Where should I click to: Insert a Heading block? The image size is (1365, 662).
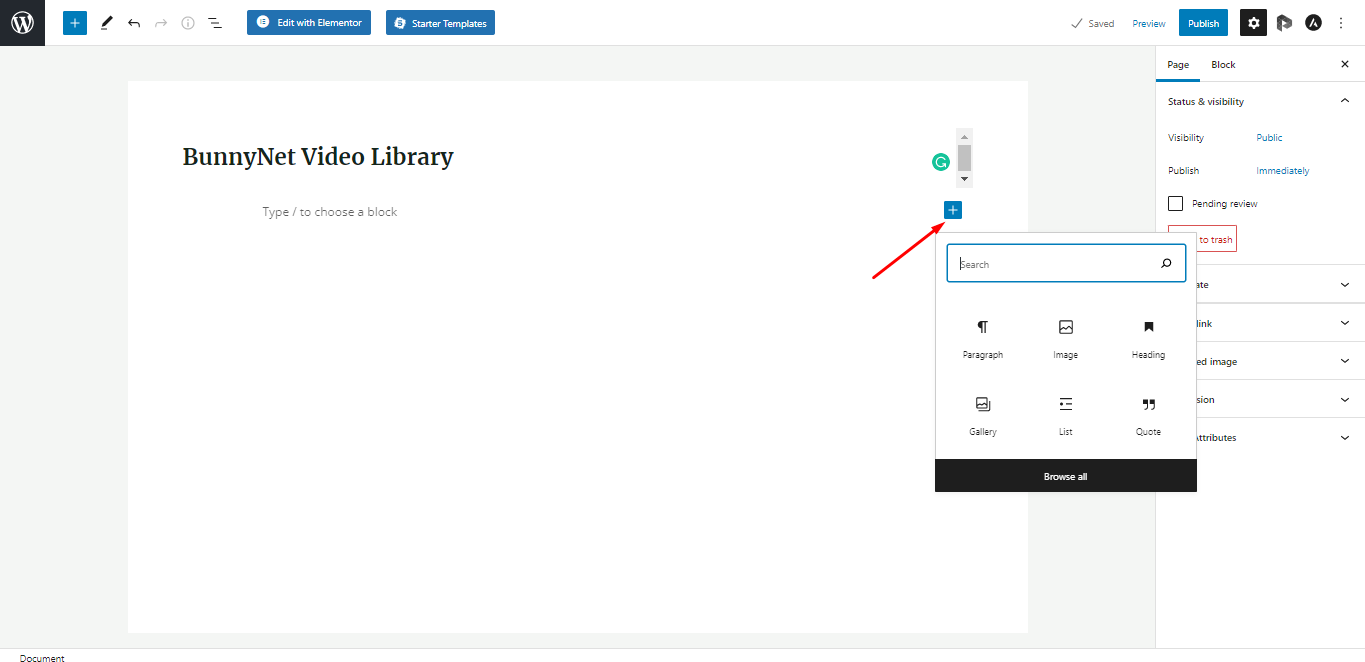pos(1148,340)
